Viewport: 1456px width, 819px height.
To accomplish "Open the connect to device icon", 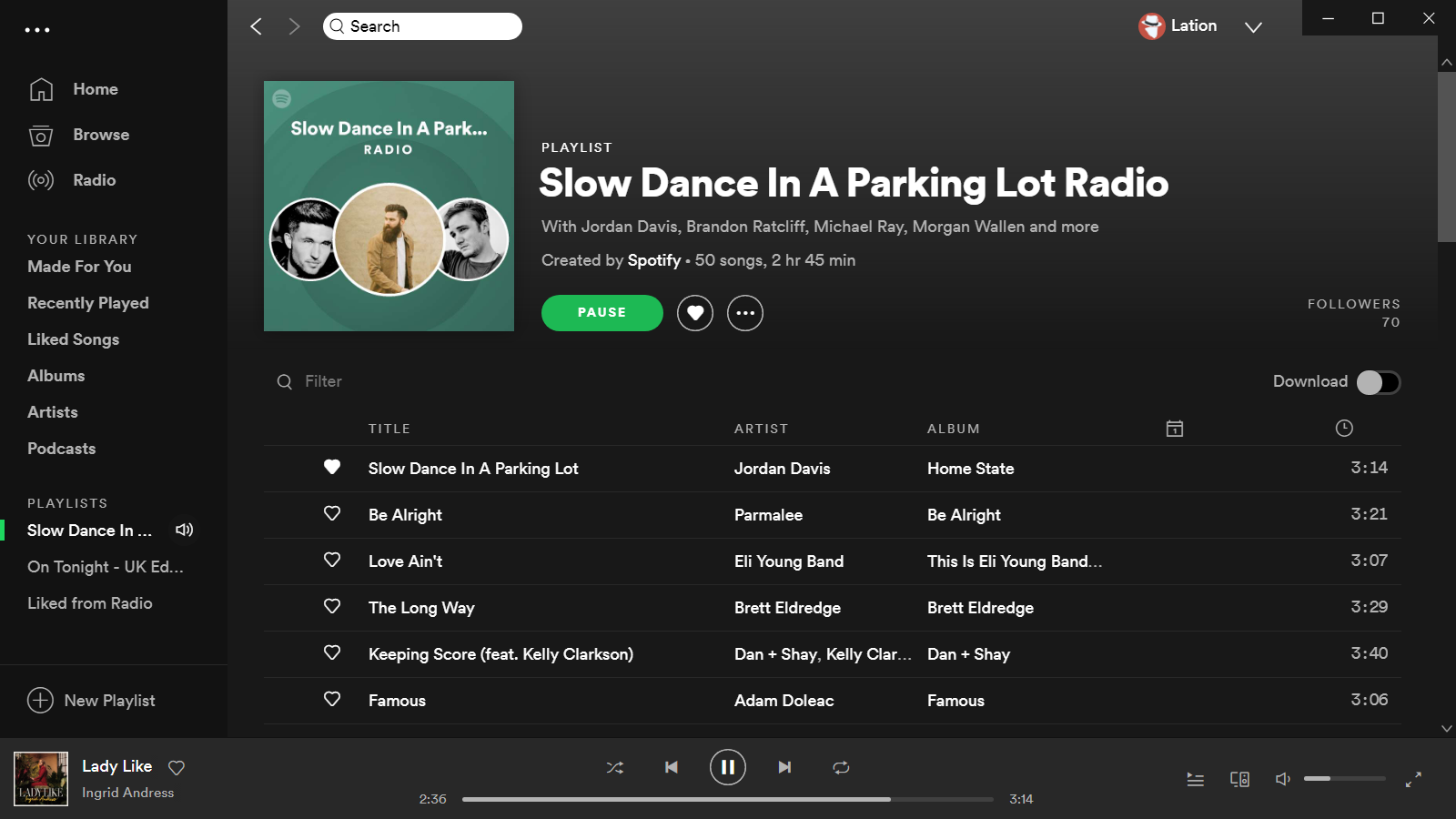I will (x=1239, y=780).
